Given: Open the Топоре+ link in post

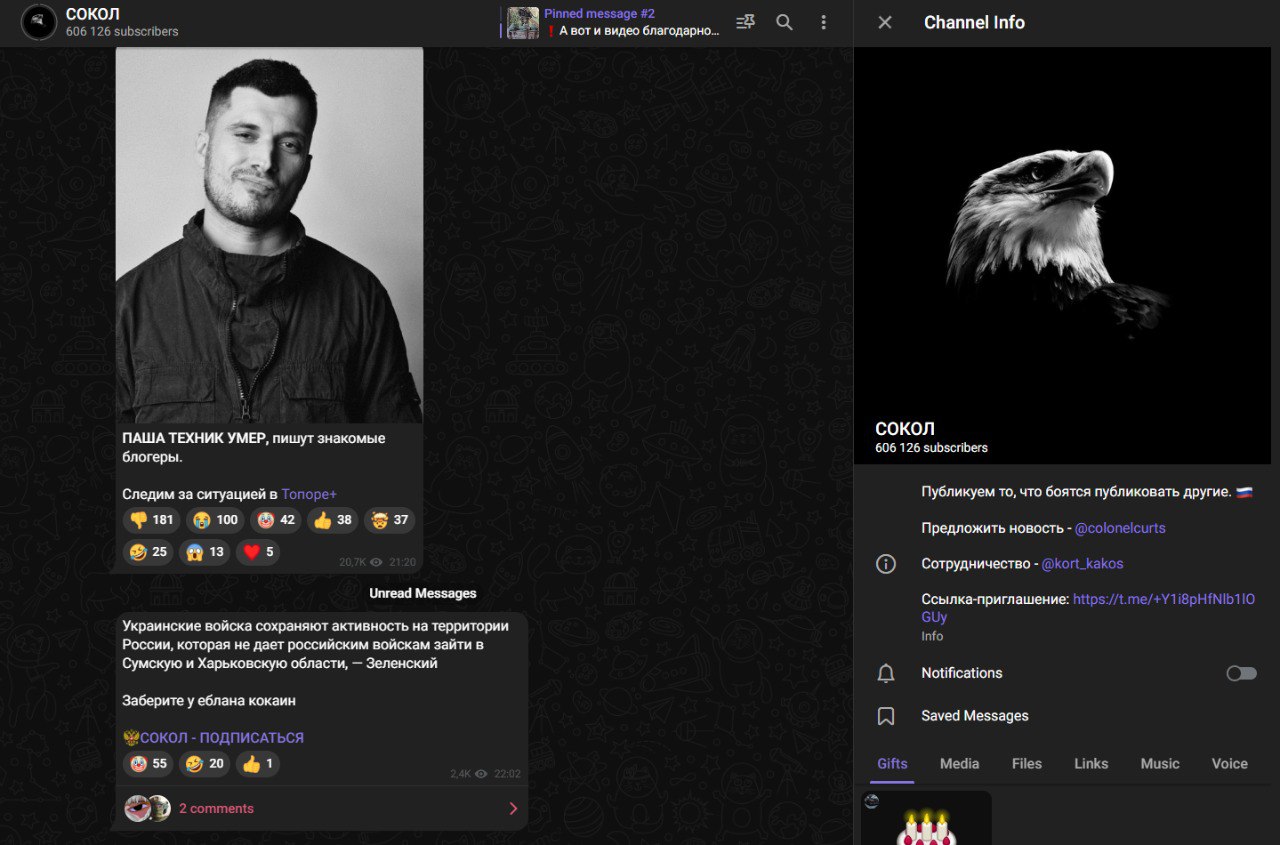Looking at the screenshot, I should (309, 494).
